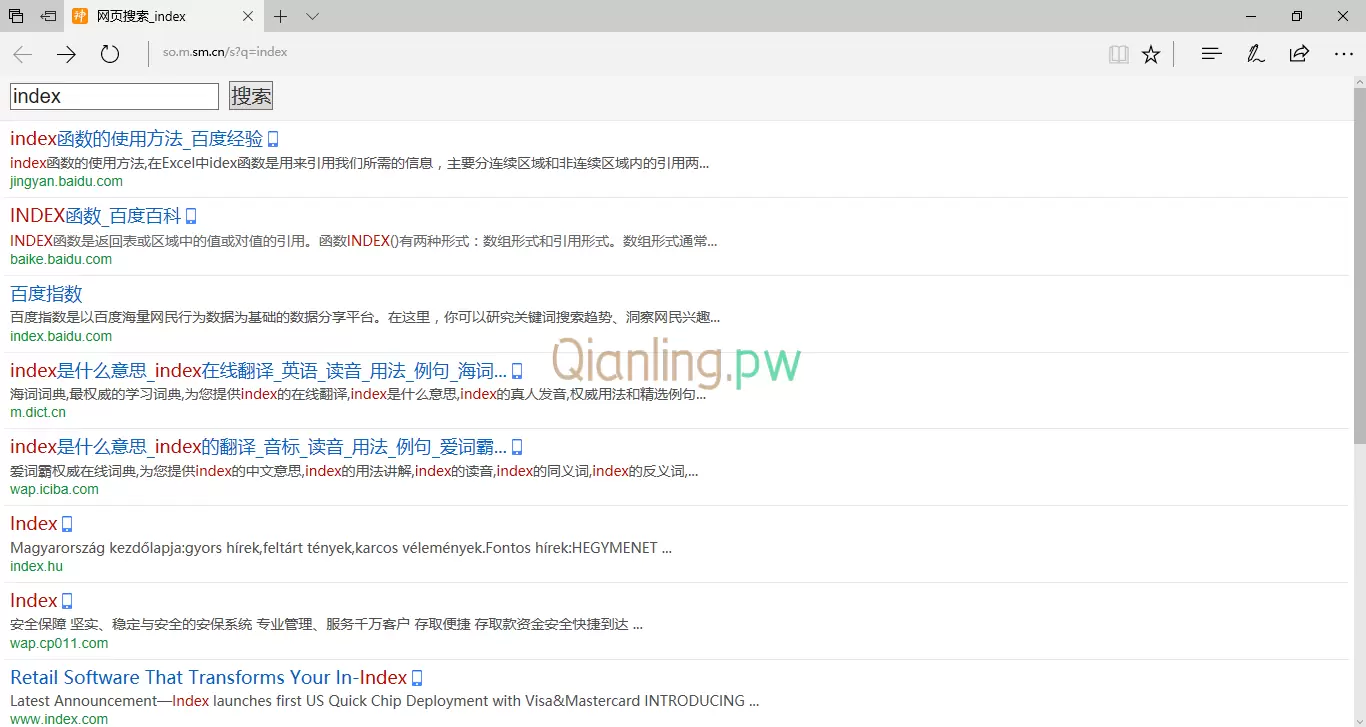Open Reading view book icon

(x=1119, y=54)
